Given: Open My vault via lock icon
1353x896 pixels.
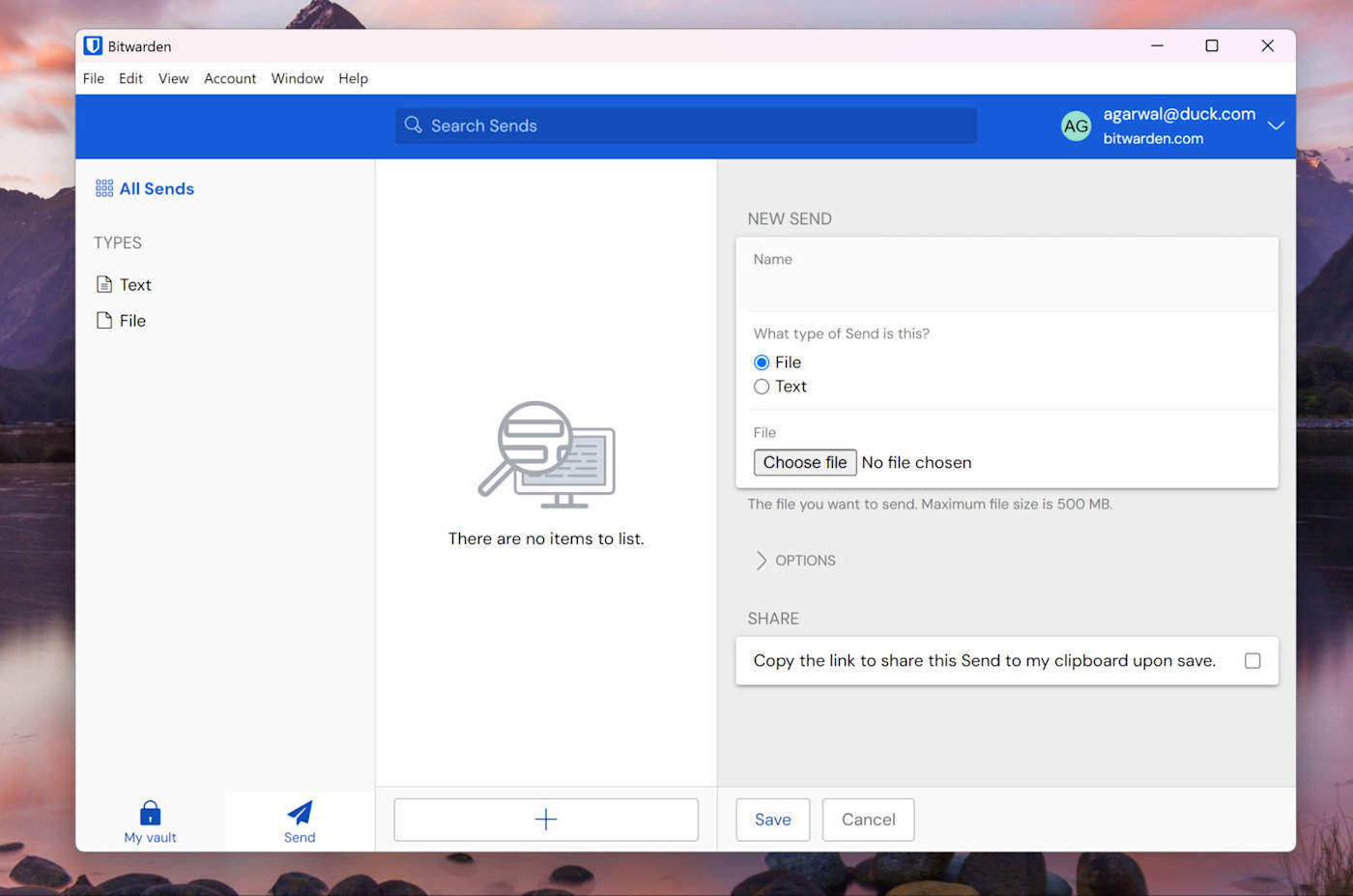Looking at the screenshot, I should click(x=150, y=812).
